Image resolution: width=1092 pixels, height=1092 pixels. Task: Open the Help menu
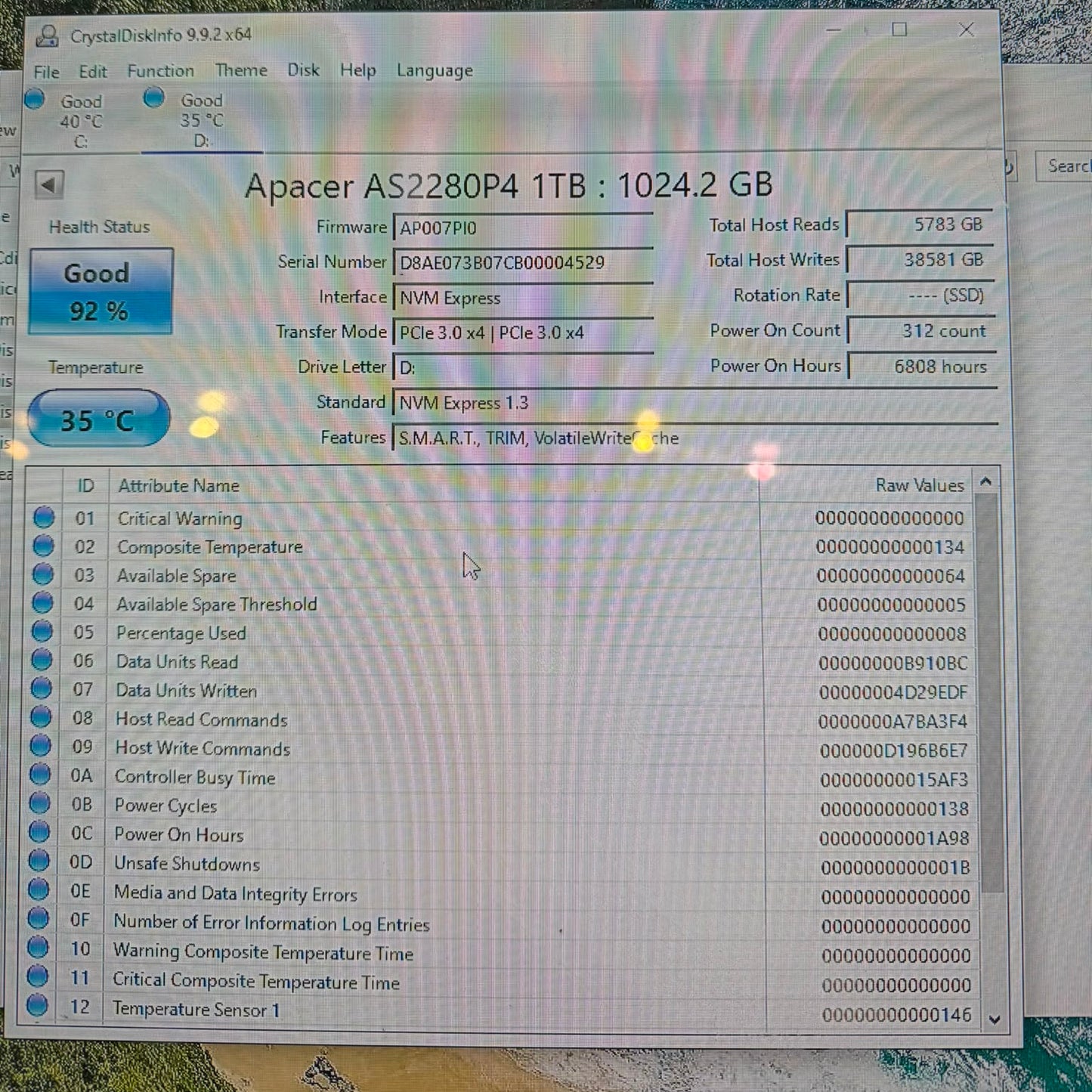click(357, 70)
